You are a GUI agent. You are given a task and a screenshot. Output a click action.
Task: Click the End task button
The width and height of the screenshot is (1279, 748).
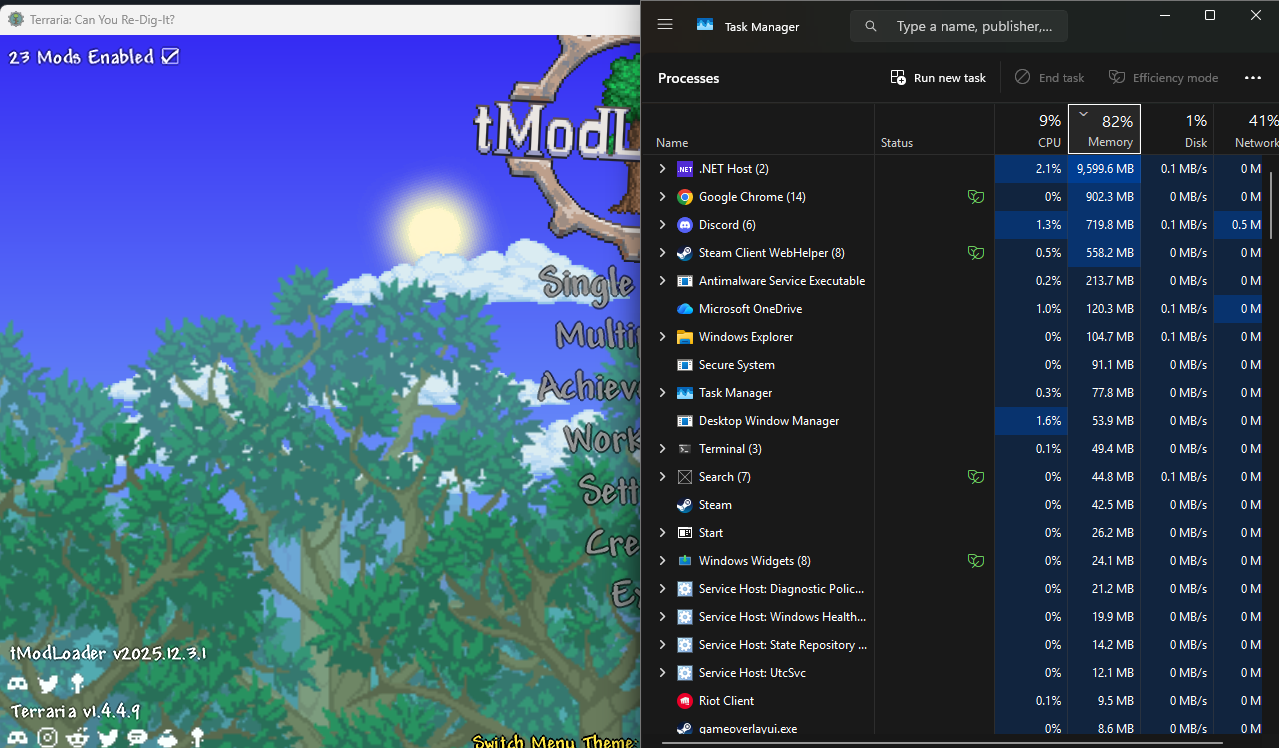click(1049, 78)
